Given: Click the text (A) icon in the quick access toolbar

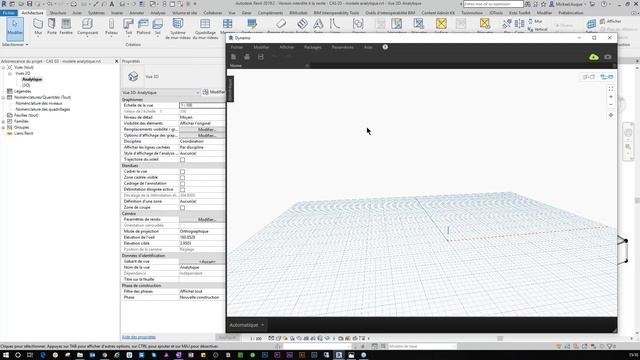Looking at the screenshot, I should pyautogui.click(x=112, y=4).
